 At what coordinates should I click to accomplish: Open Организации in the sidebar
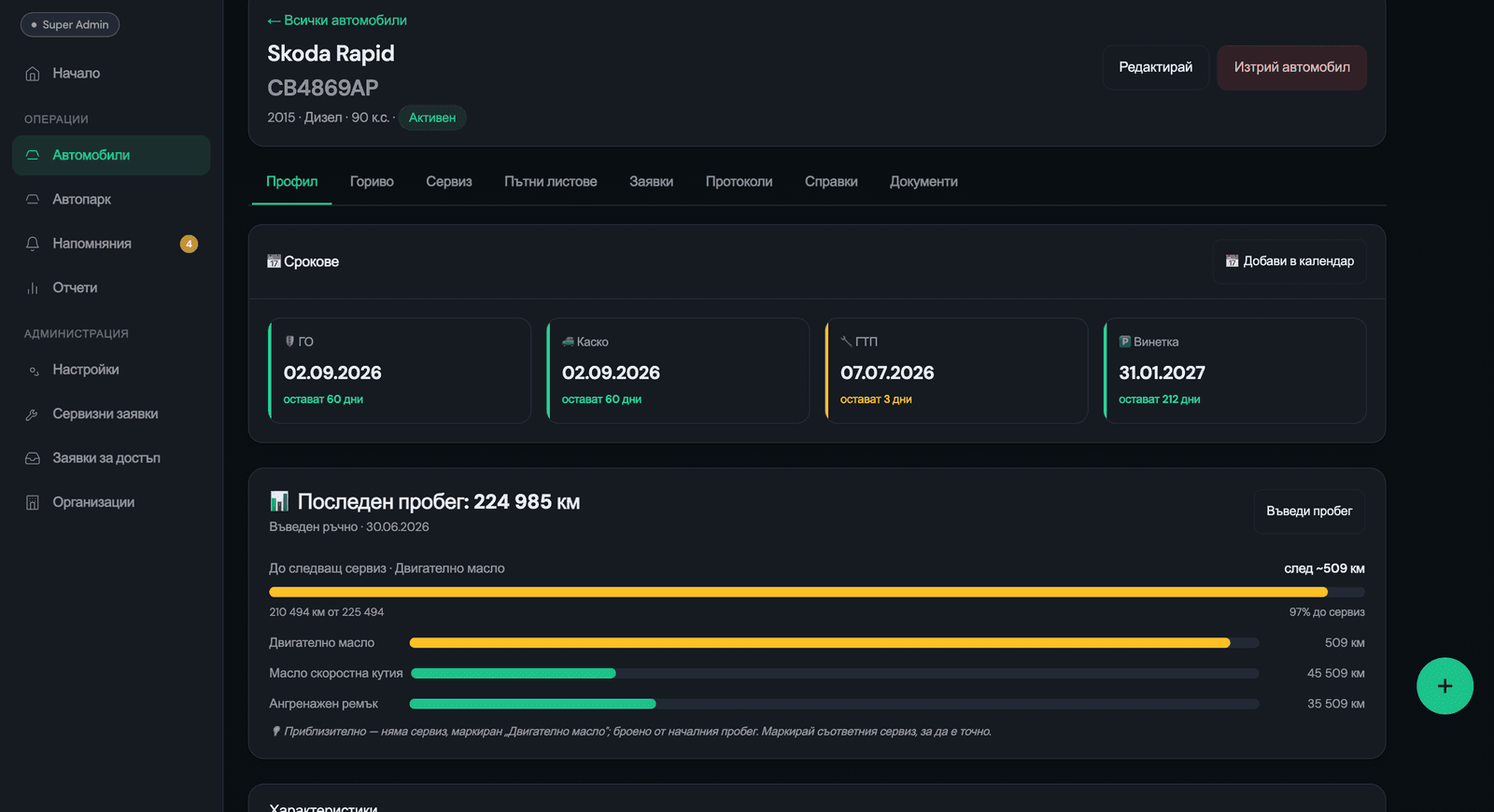click(x=111, y=502)
